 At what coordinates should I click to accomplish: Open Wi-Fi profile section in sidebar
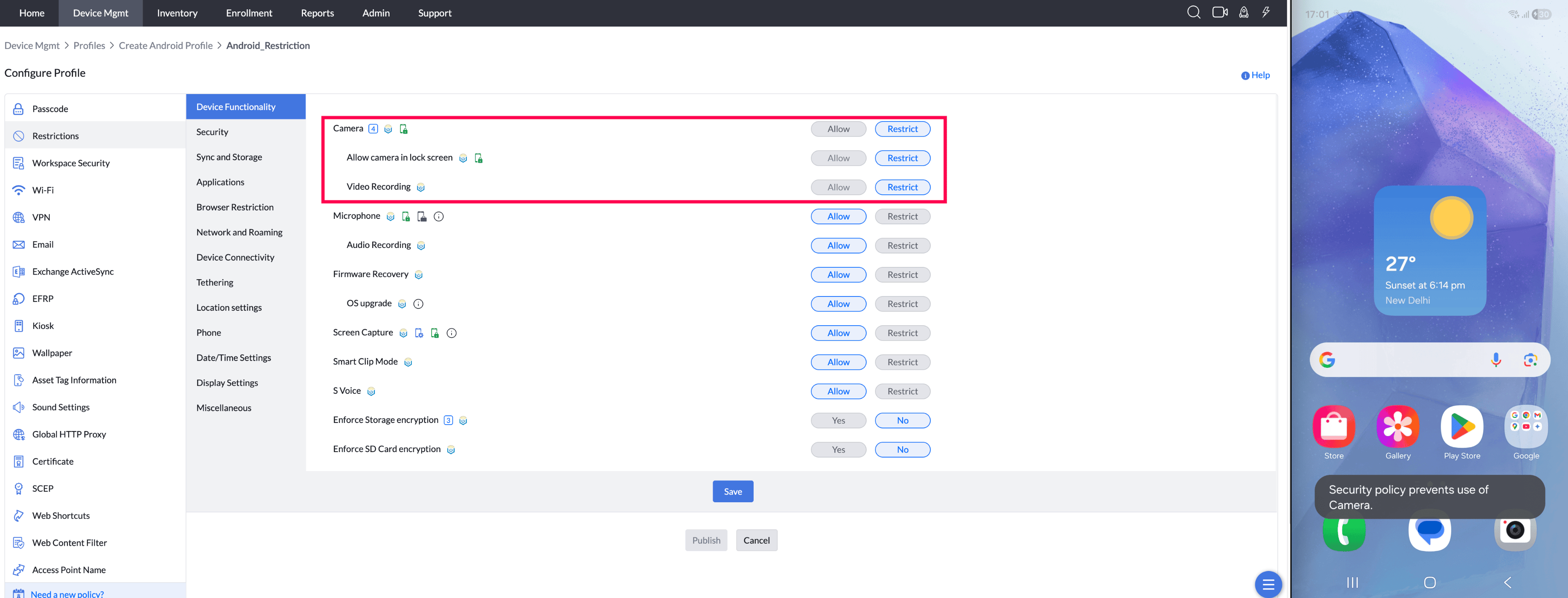tap(43, 191)
